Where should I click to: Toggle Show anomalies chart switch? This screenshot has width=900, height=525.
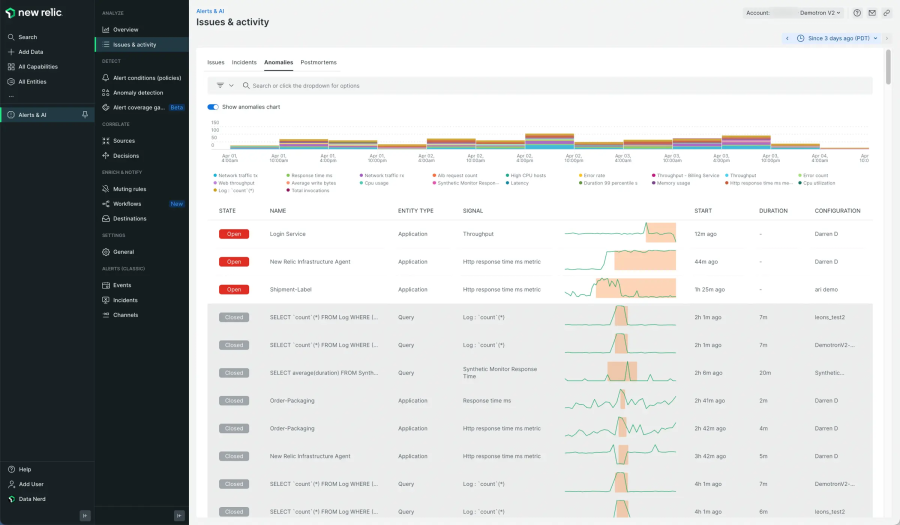pyautogui.click(x=213, y=107)
